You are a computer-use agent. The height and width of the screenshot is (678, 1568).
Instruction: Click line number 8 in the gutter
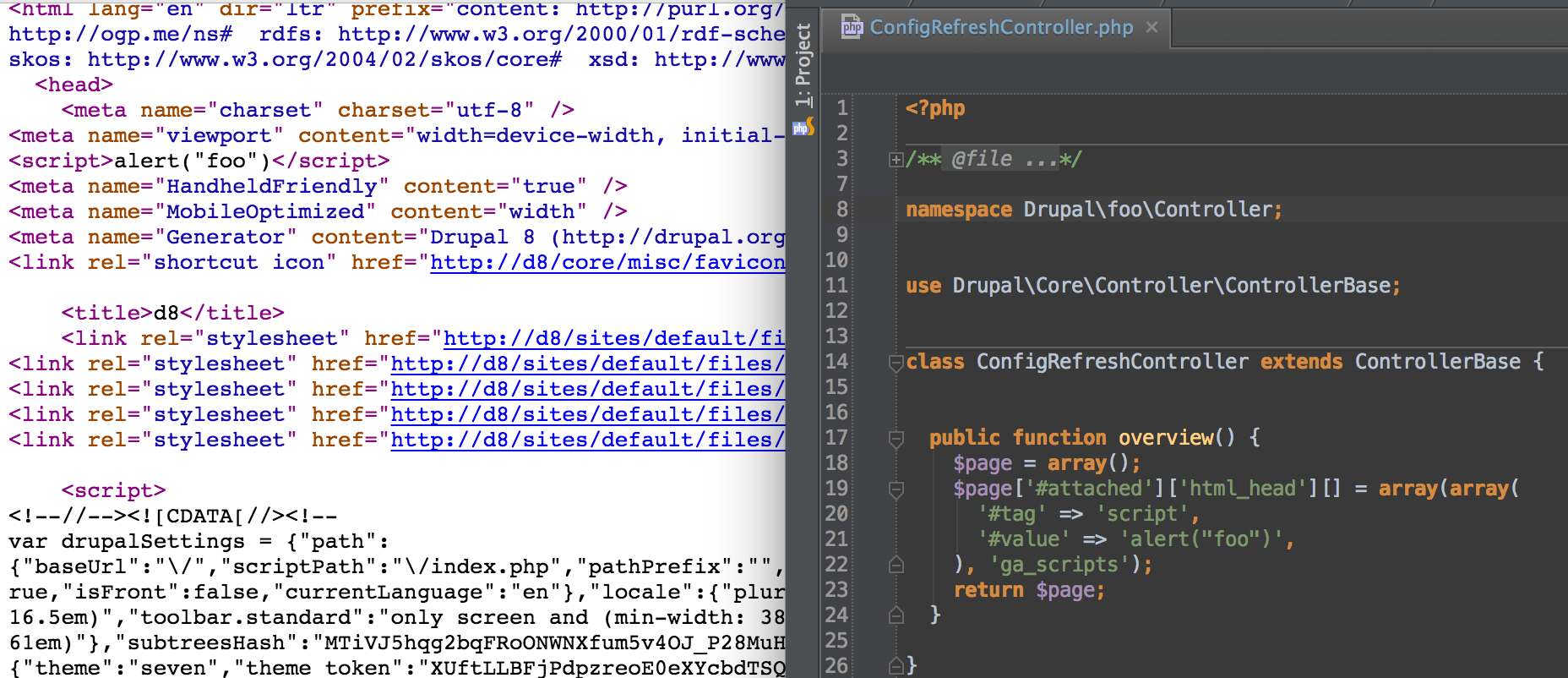pos(842,210)
